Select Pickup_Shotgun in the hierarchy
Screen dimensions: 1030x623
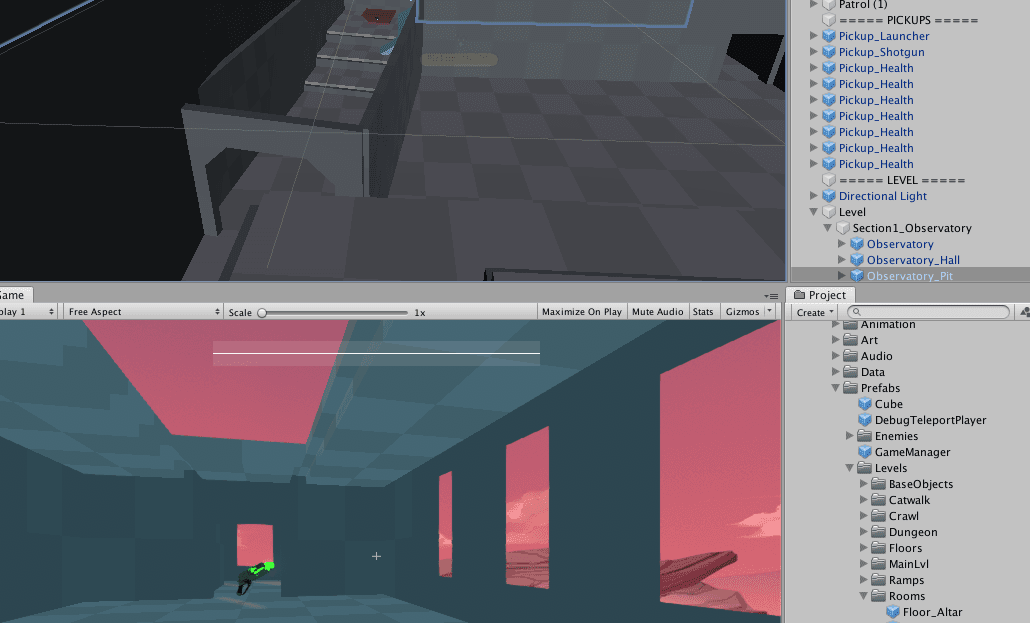point(881,52)
